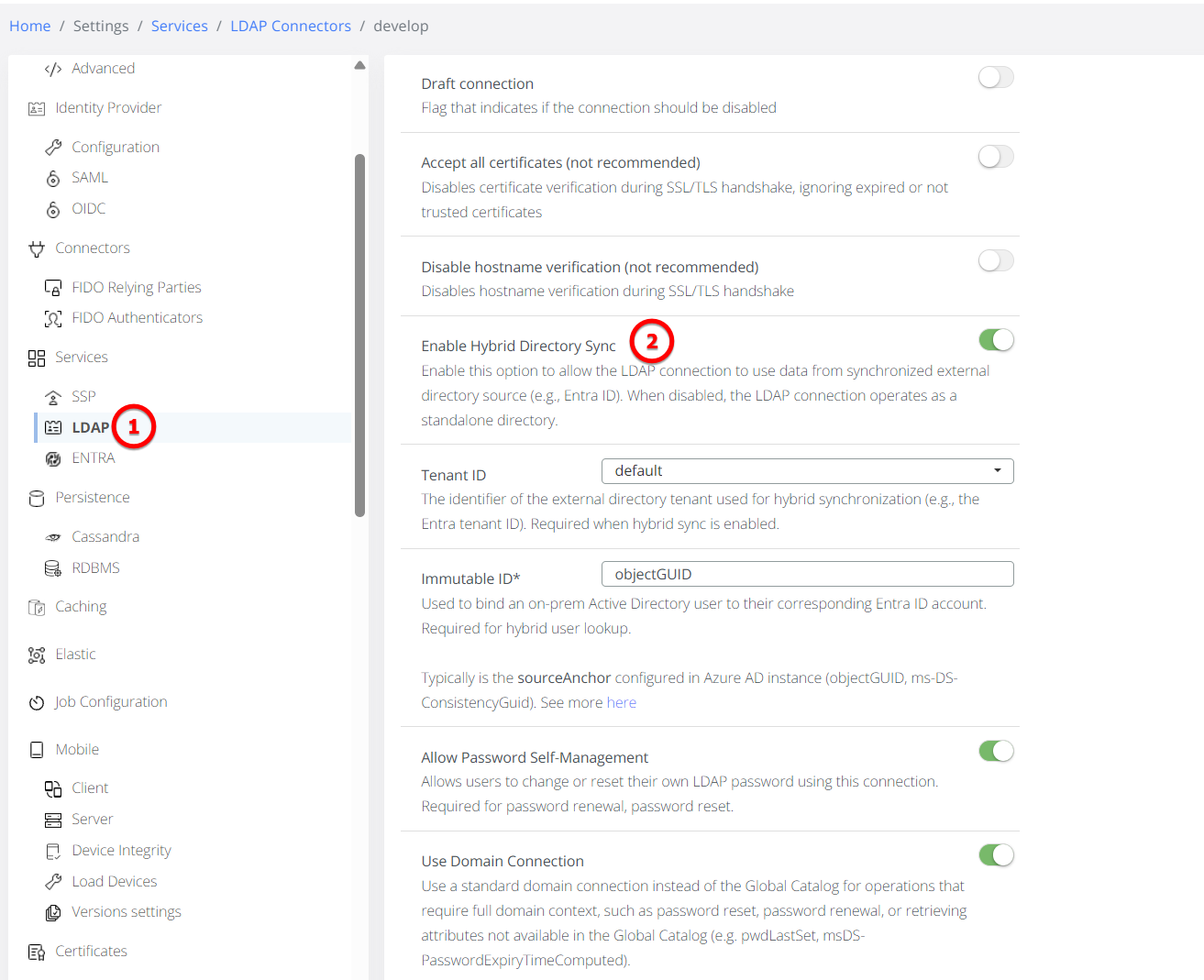
Task: Click the FIDO Relying Parties icon
Action: (x=53, y=288)
